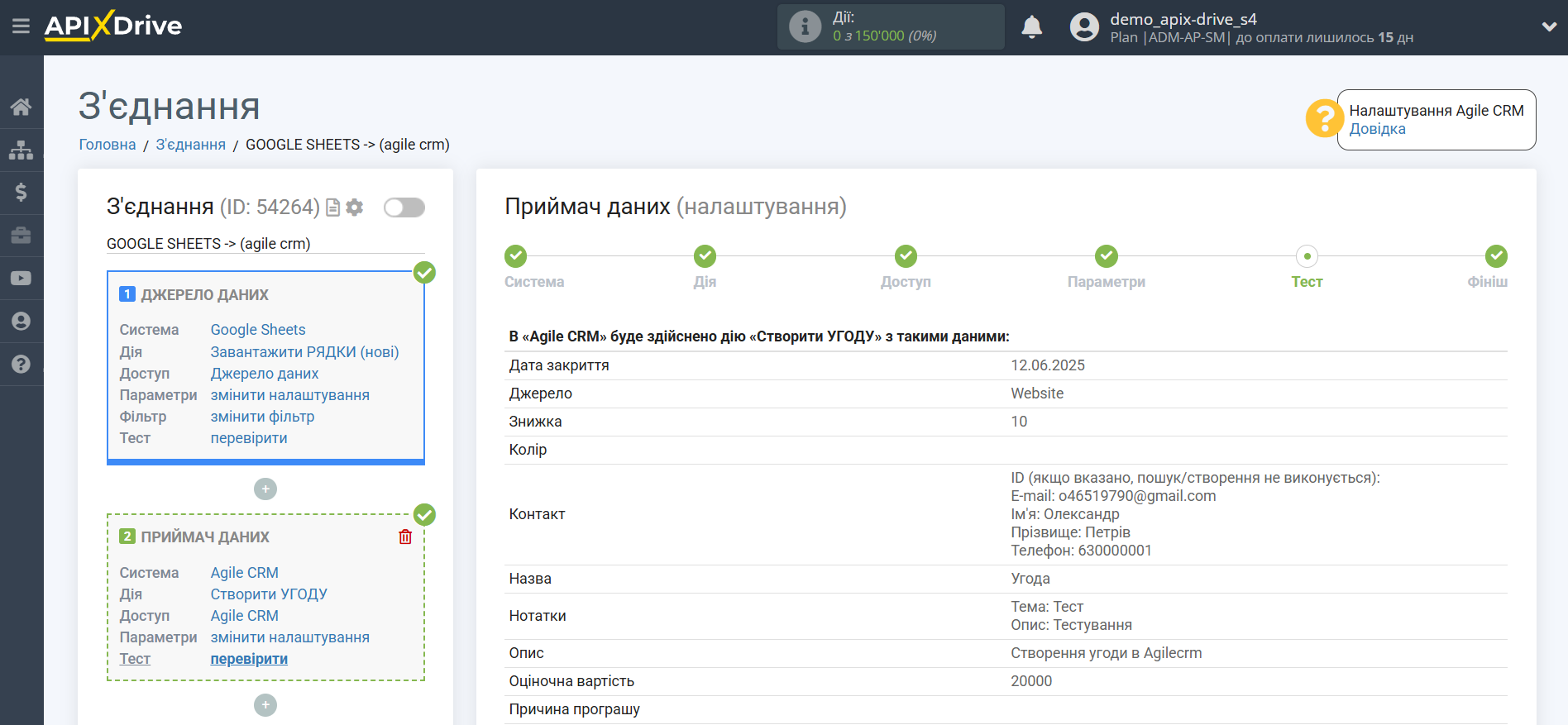Go to Дія step in wizard
1568x725 pixels.
point(705,256)
